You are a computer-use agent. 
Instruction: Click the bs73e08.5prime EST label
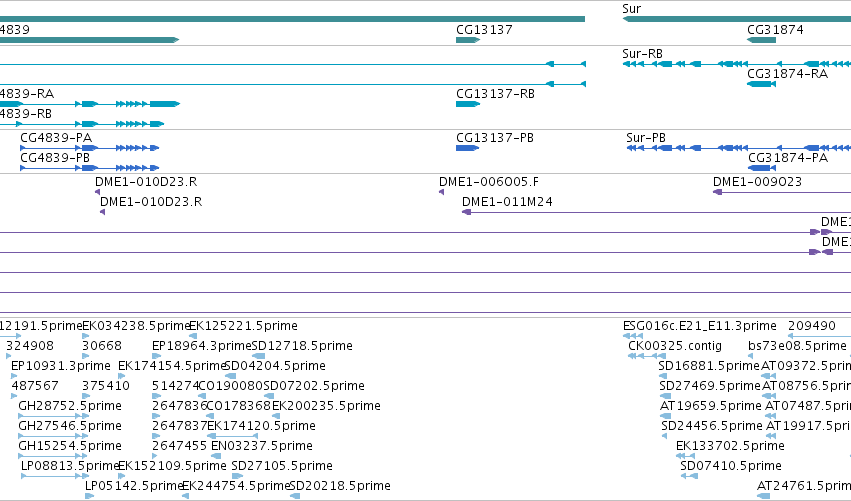pyautogui.click(x=797, y=346)
